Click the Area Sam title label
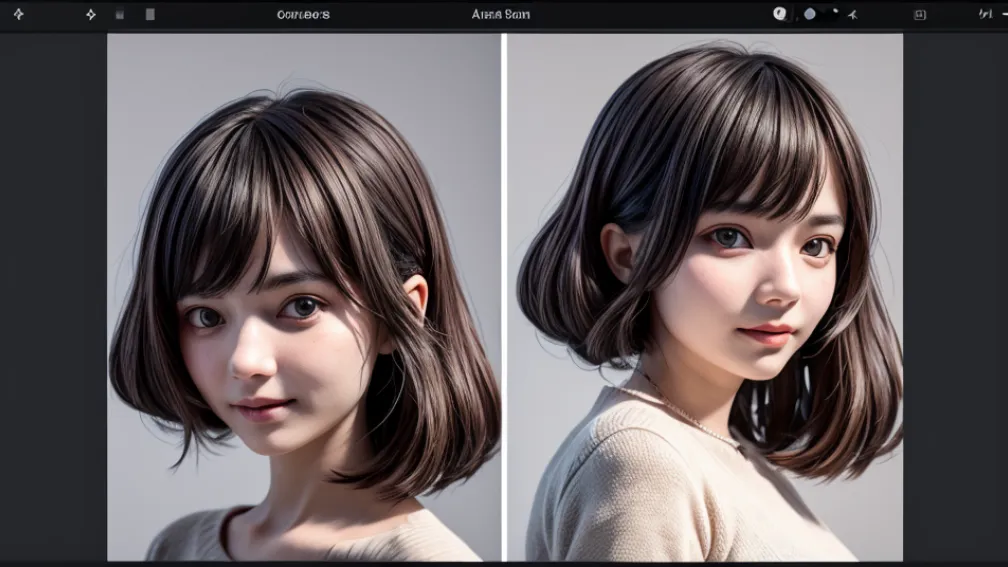 (500, 15)
